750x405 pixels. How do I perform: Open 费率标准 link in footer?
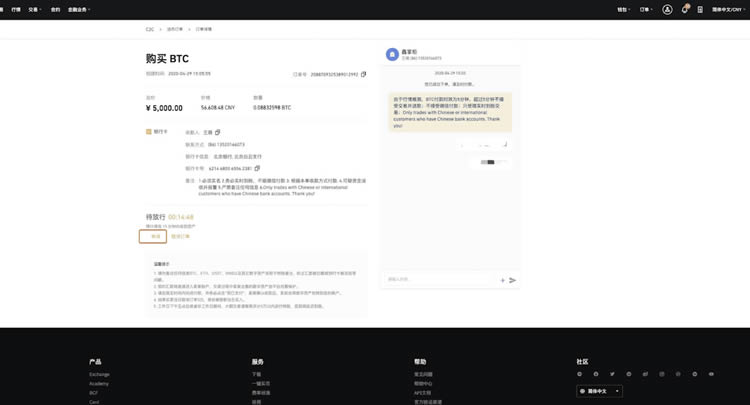(261, 393)
